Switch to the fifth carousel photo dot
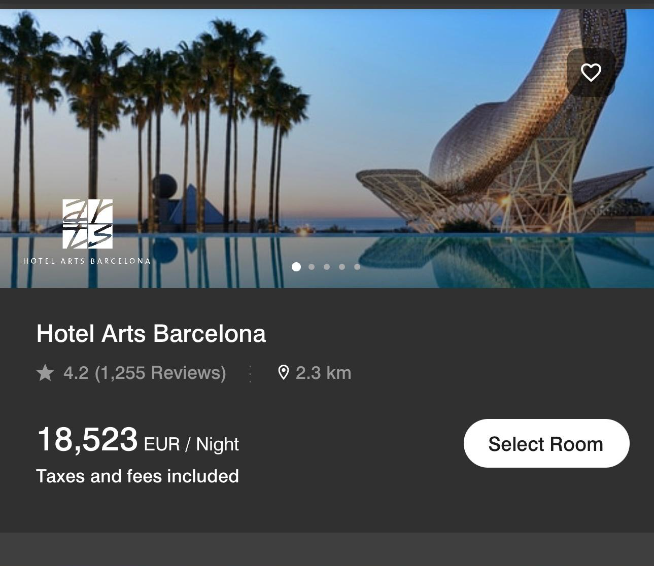The image size is (654, 566). coord(357,267)
